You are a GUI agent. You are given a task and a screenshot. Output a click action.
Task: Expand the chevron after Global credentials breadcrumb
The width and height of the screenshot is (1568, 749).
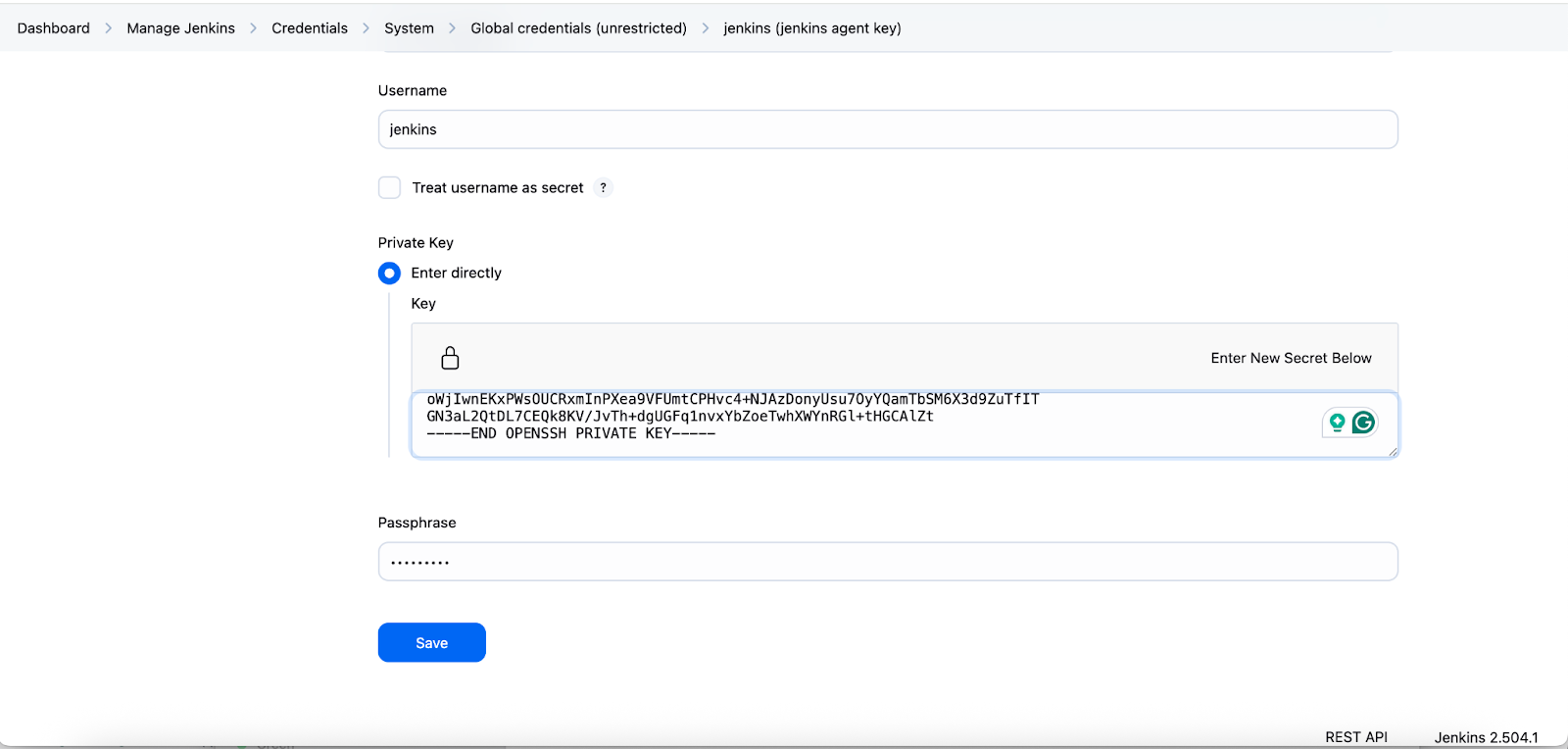point(705,28)
